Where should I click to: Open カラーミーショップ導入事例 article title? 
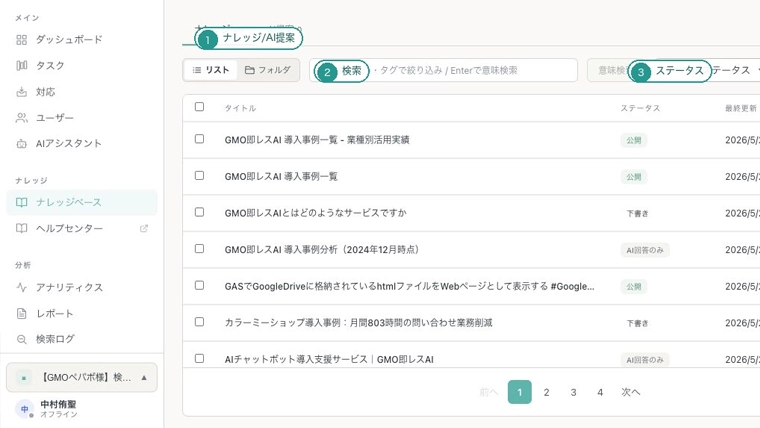pyautogui.click(x=358, y=323)
